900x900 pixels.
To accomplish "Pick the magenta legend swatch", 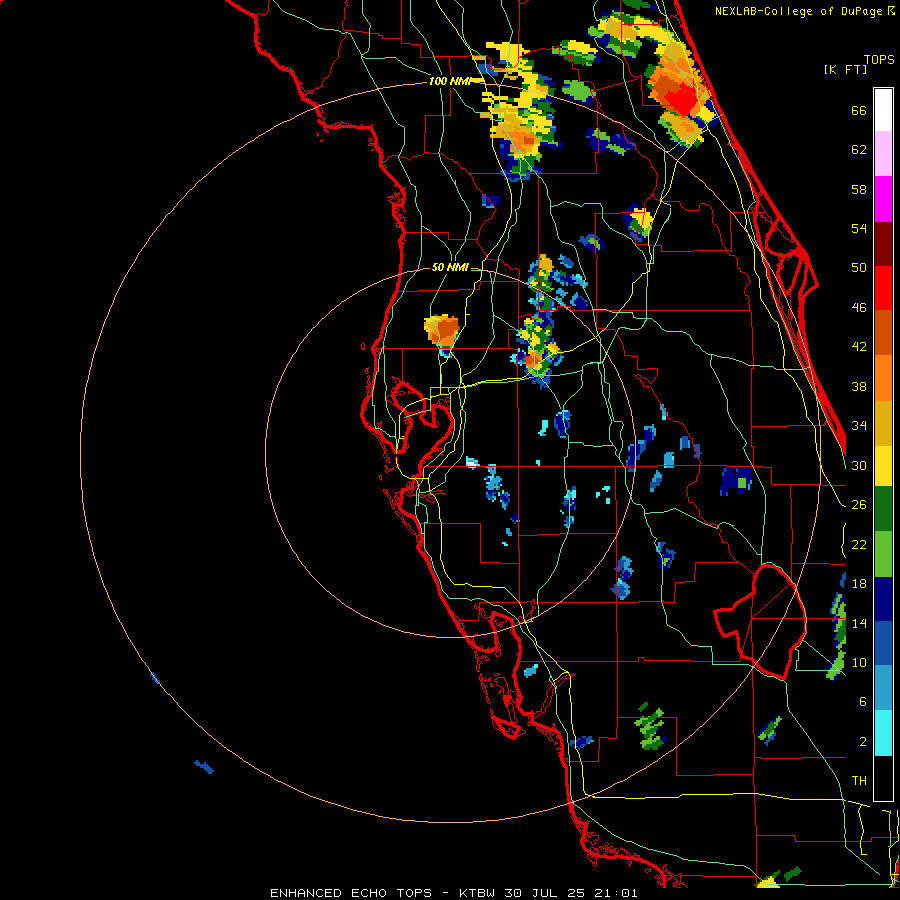I will (883, 199).
